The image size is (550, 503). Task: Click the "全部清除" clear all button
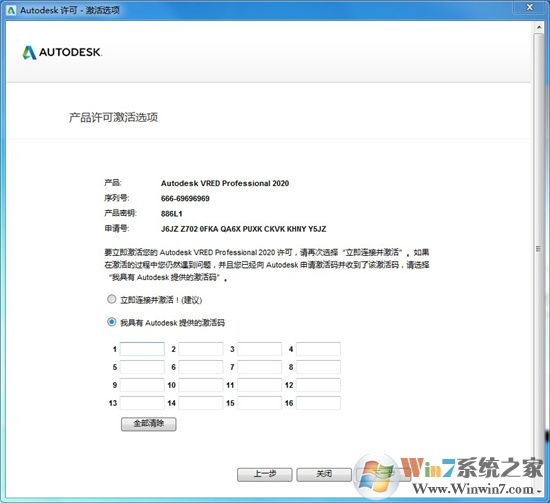pyautogui.click(x=149, y=424)
